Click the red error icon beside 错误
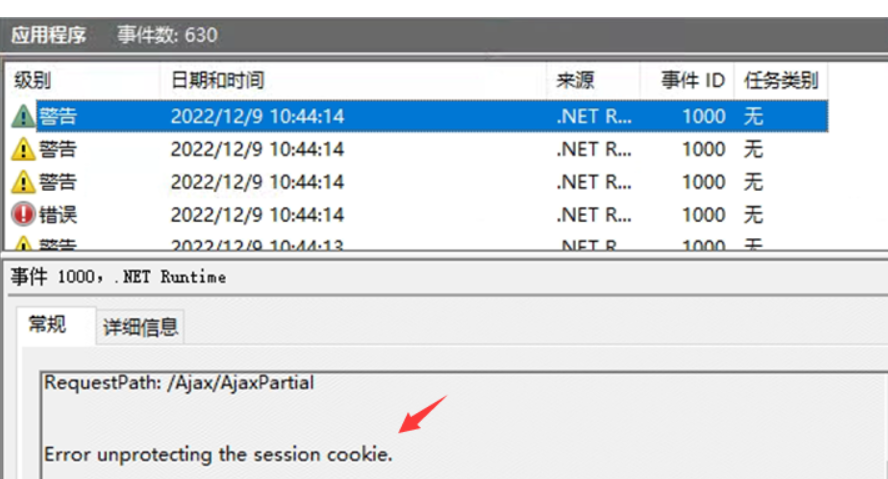888x479 pixels. click(x=22, y=214)
